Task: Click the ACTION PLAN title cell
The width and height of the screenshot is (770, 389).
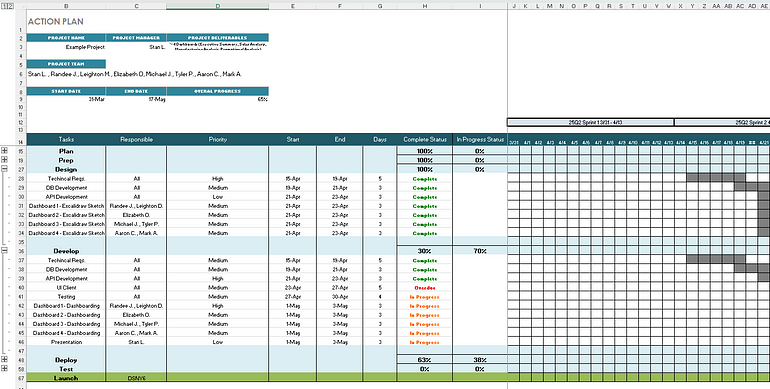Action: click(55, 22)
